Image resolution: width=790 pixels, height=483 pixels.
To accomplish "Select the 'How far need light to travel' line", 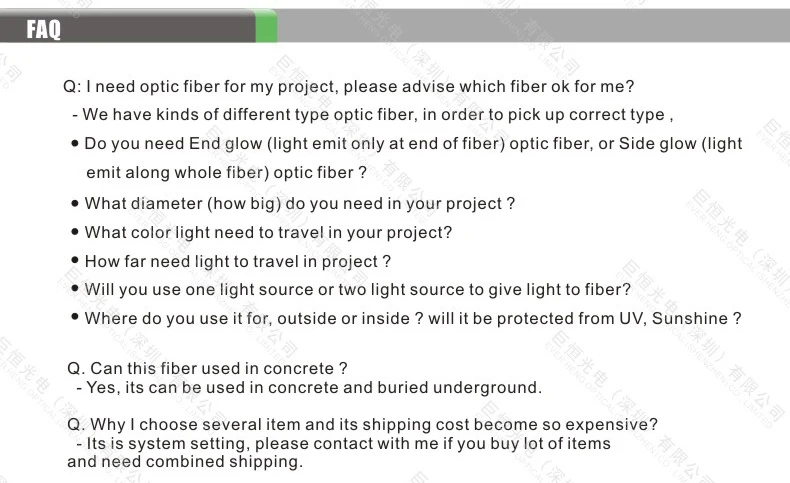I will tap(238, 262).
